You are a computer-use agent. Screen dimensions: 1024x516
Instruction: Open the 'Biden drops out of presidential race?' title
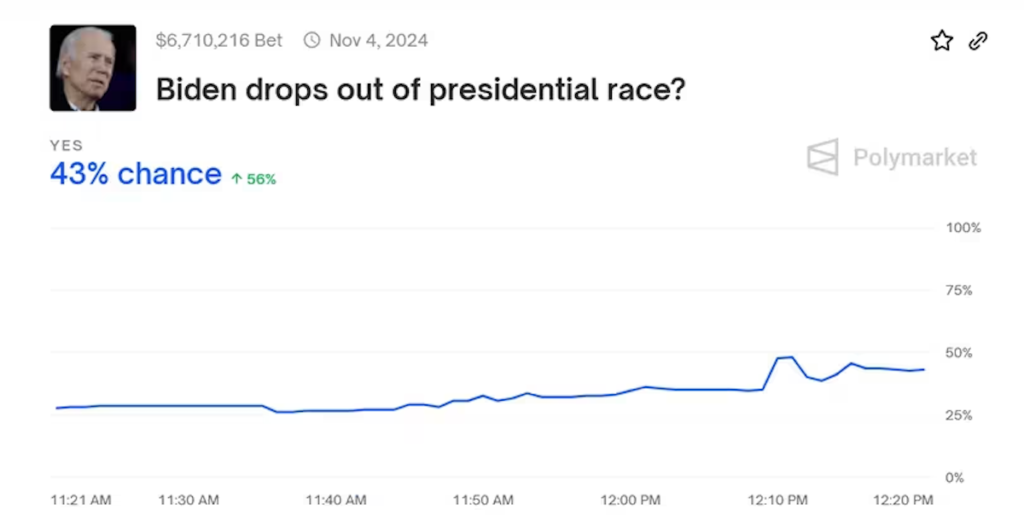click(420, 90)
